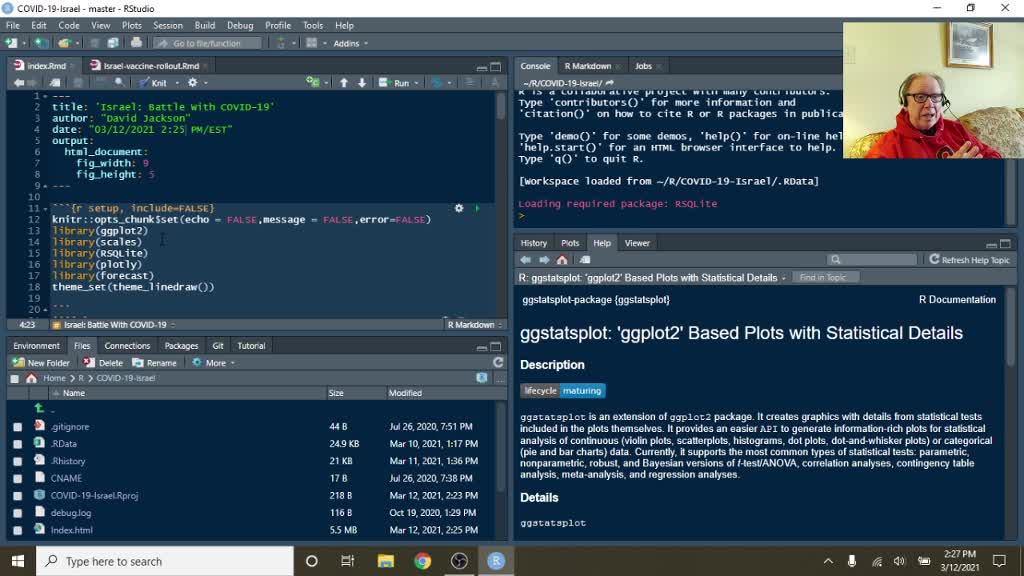Expand the Run dropdown arrow
This screenshot has width=1024, height=576.
click(x=417, y=83)
